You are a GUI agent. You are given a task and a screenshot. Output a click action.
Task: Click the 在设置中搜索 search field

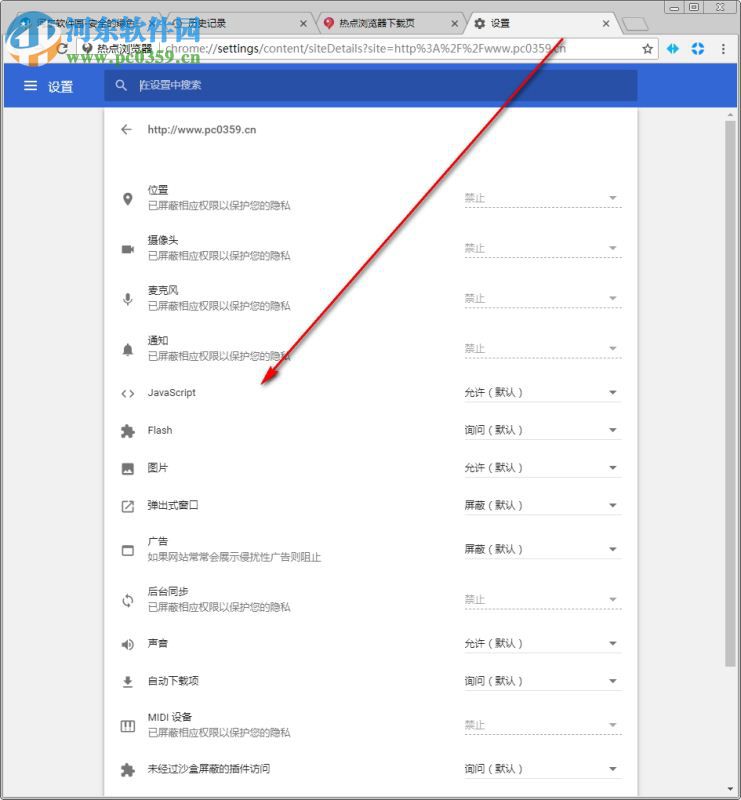pyautogui.click(x=370, y=85)
